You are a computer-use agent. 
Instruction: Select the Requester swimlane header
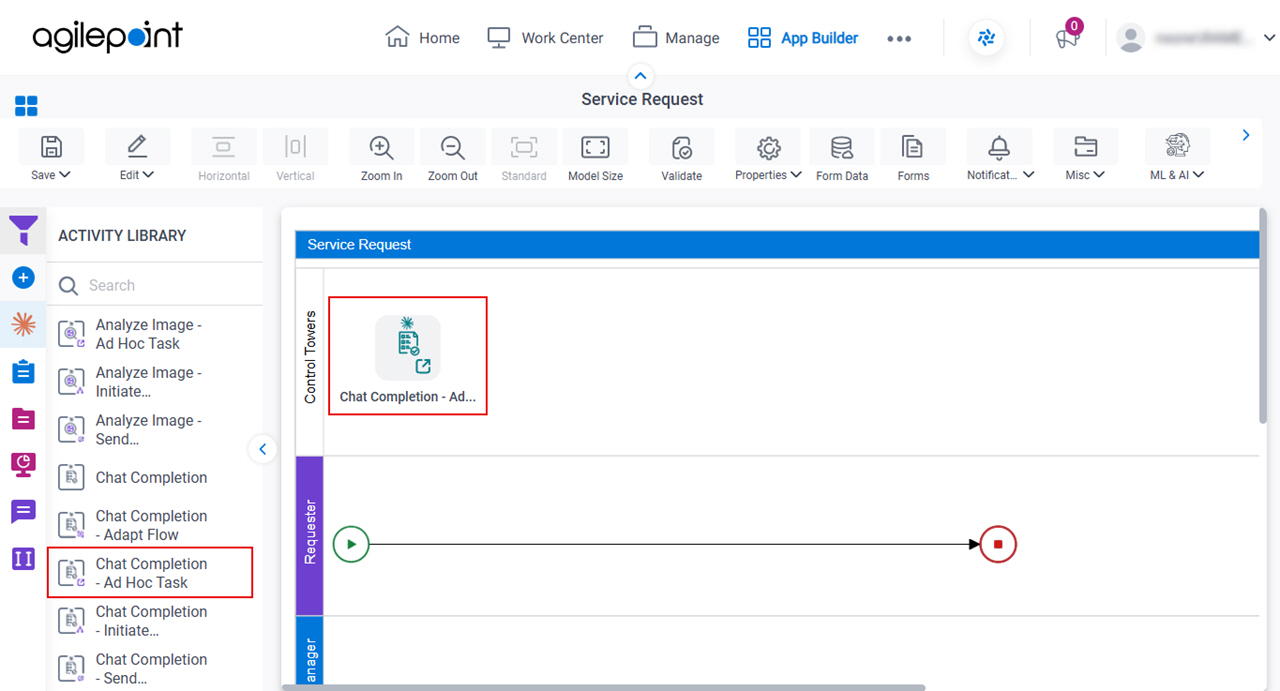[x=310, y=535]
